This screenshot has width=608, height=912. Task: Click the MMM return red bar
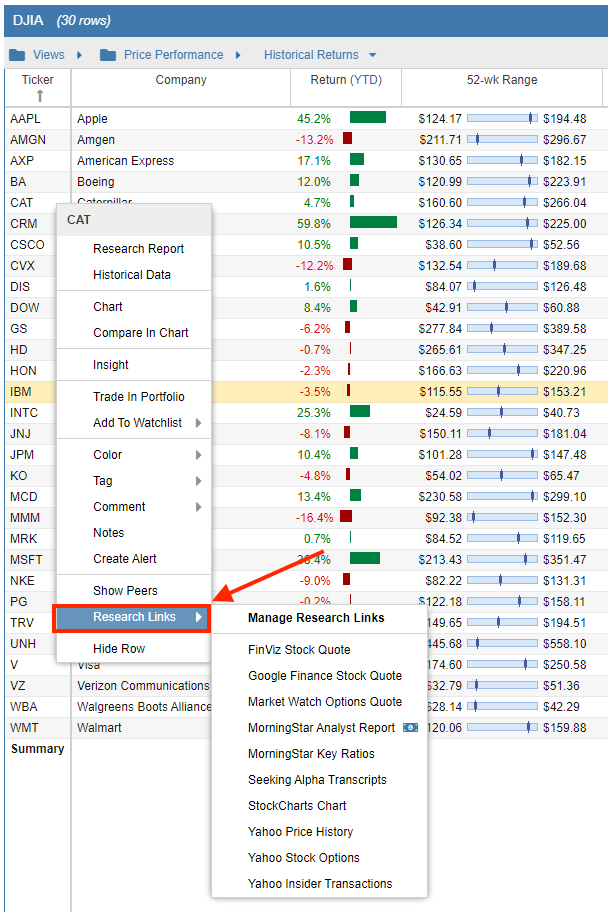pos(346,516)
